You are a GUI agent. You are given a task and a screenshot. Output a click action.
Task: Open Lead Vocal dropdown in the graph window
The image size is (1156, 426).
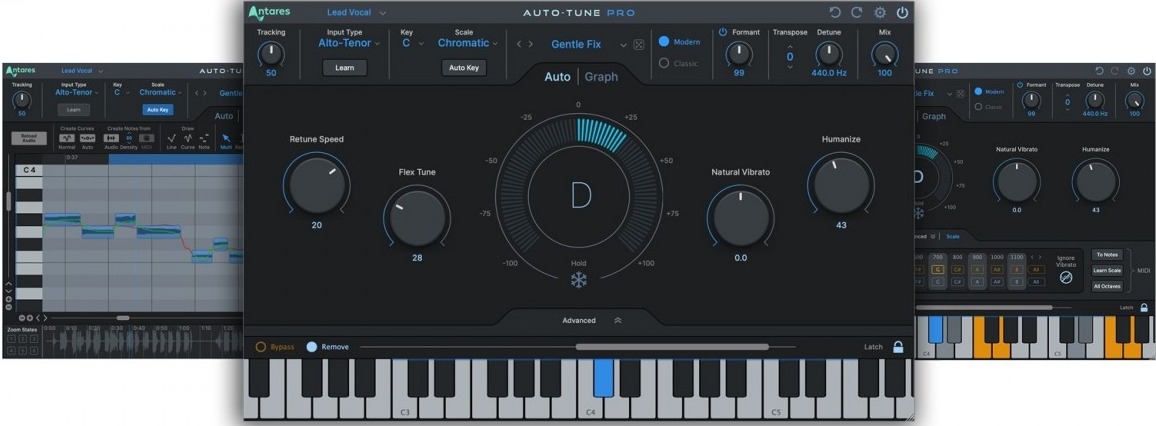82,71
